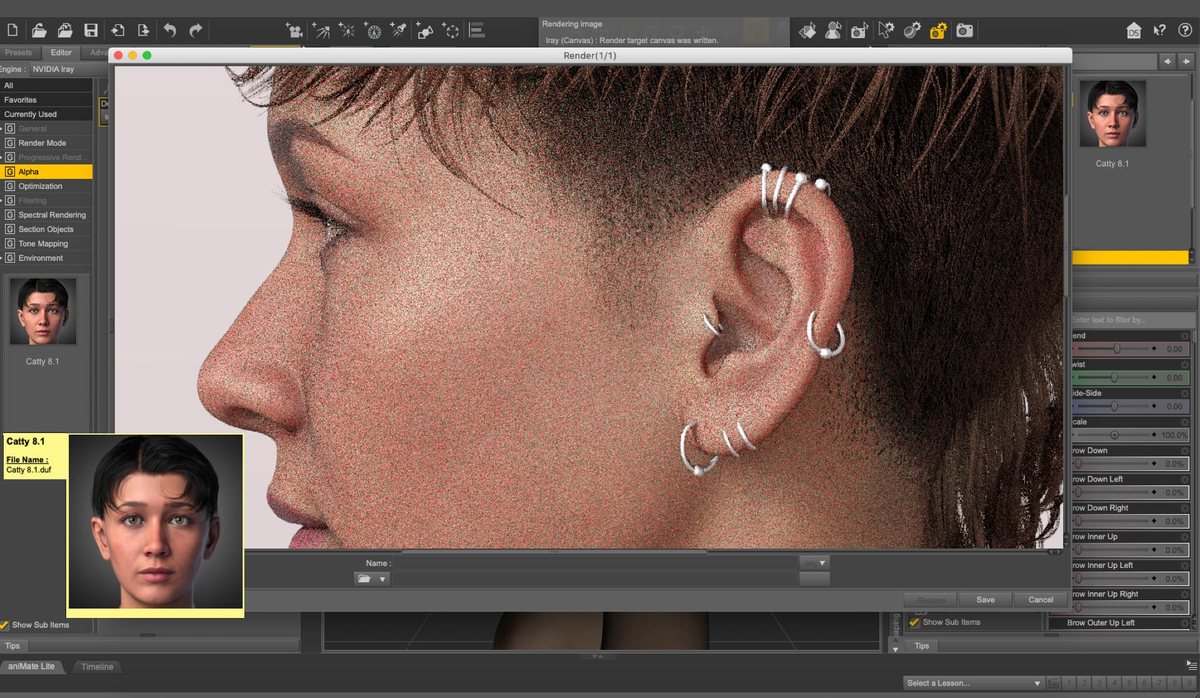Screen dimensions: 1200x698
Task: Create a new point light
Action: [348, 31]
